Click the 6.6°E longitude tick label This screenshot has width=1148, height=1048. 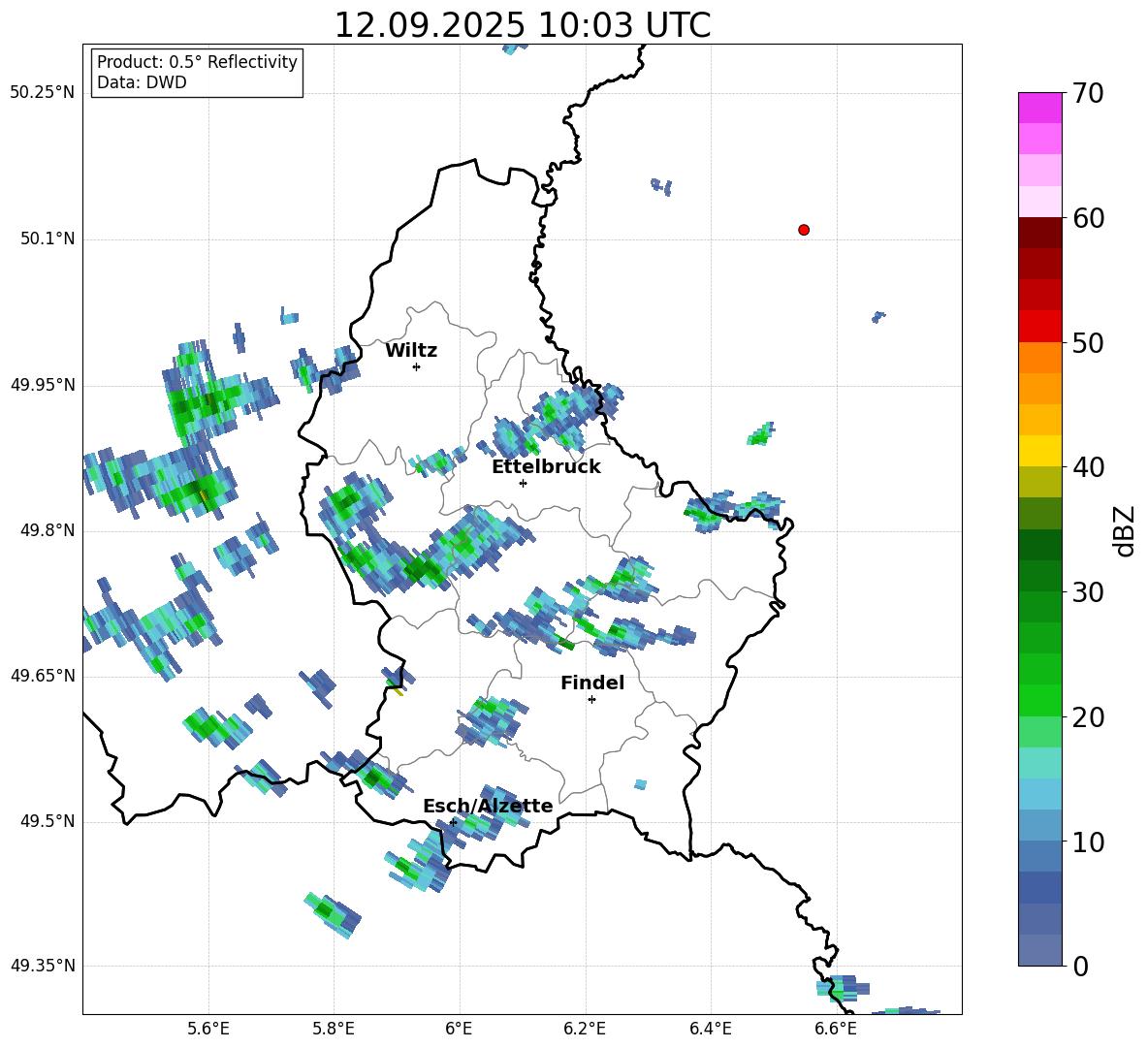click(835, 1028)
